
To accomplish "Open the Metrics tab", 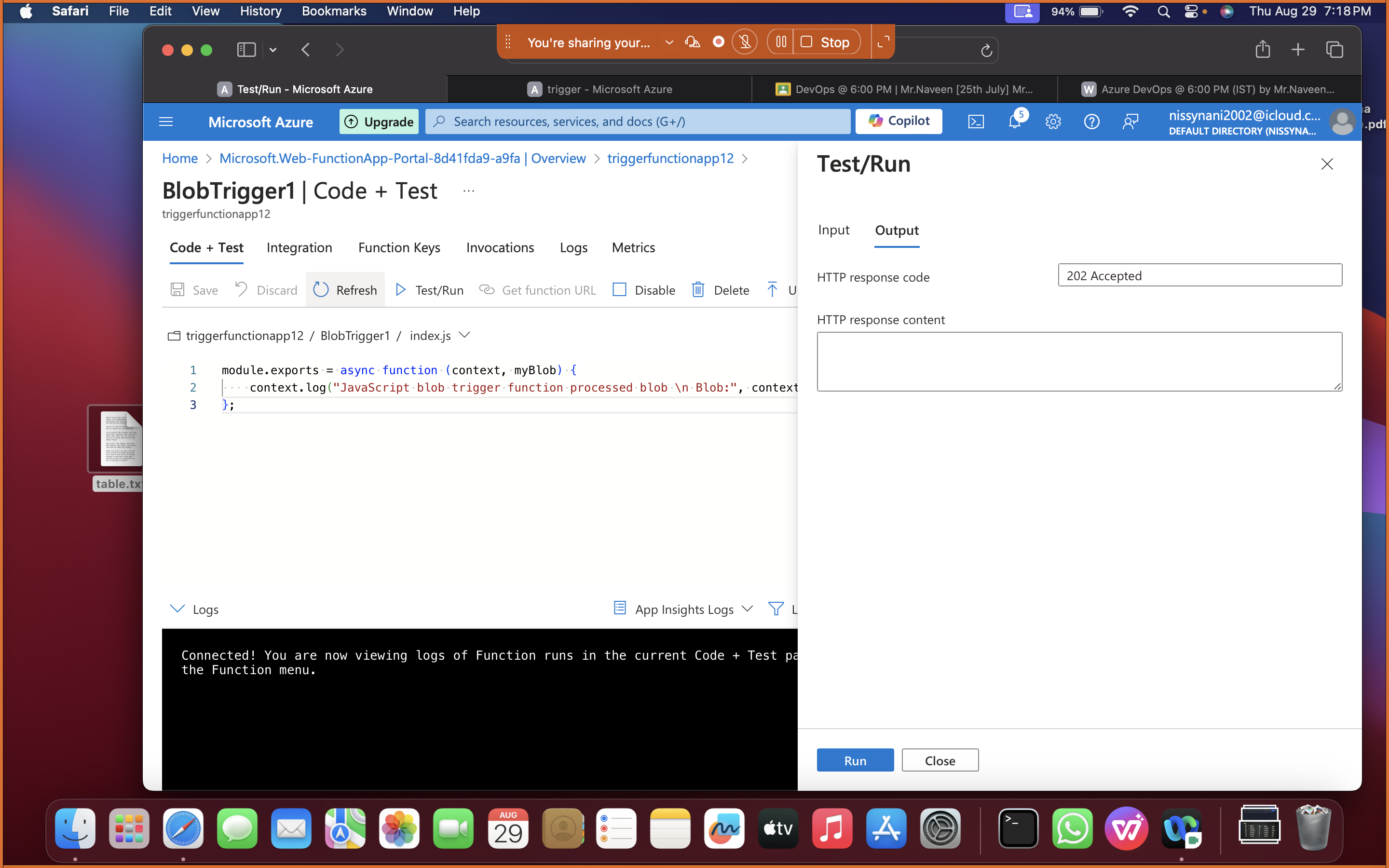I will [x=633, y=247].
